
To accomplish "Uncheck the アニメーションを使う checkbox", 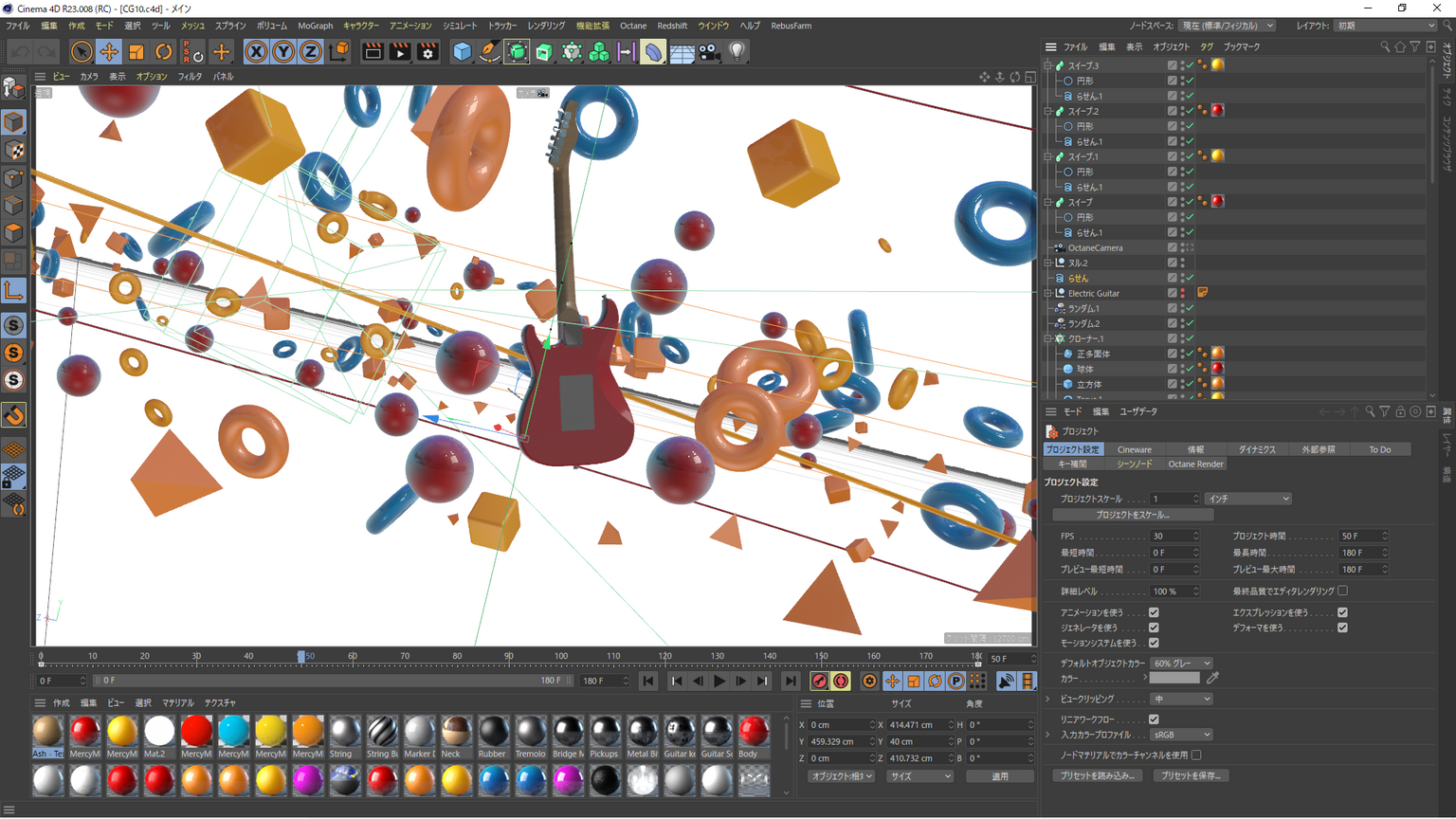I will pos(1154,612).
